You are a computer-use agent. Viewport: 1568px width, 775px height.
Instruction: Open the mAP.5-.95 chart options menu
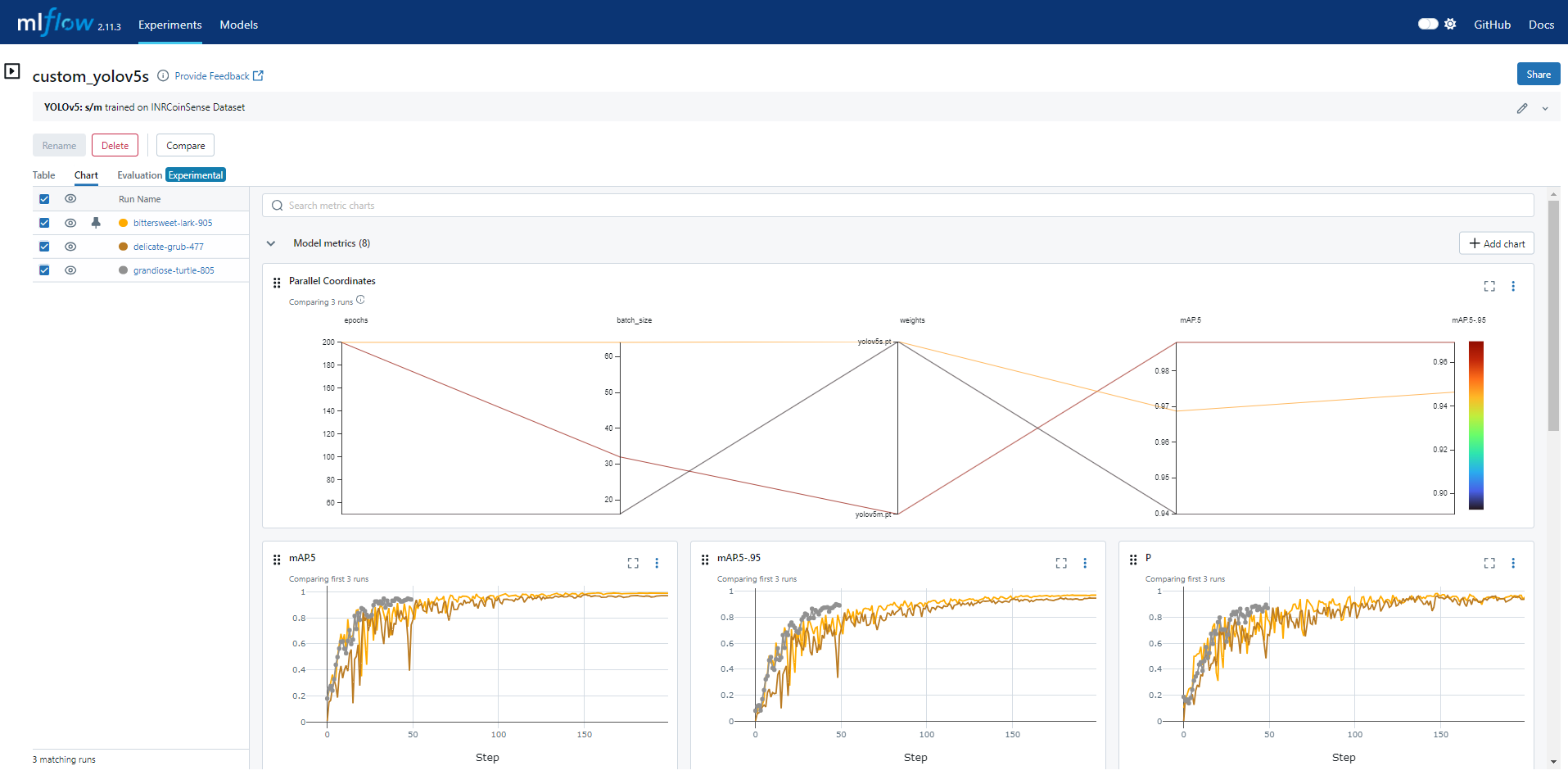[1085, 563]
